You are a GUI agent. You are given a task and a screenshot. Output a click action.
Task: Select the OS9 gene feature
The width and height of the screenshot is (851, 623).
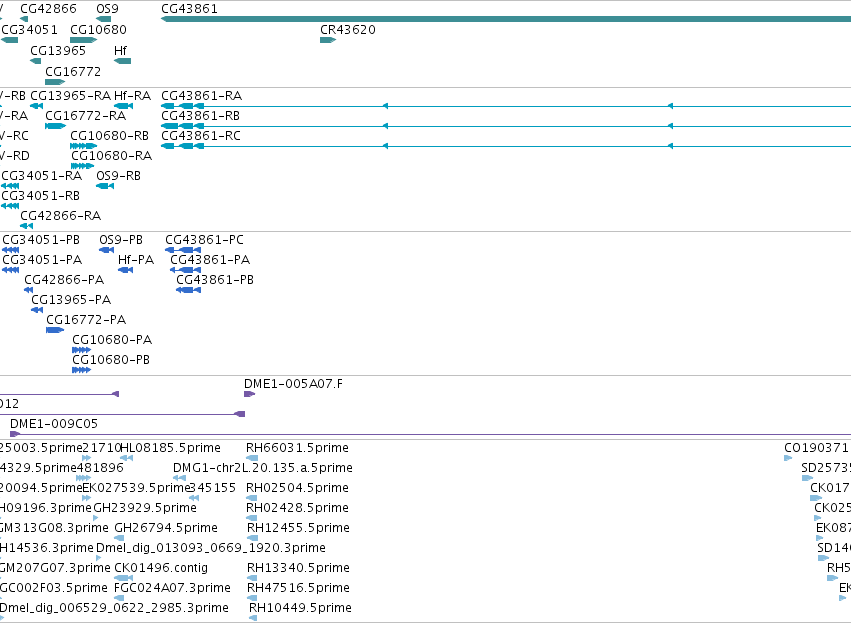(103, 19)
